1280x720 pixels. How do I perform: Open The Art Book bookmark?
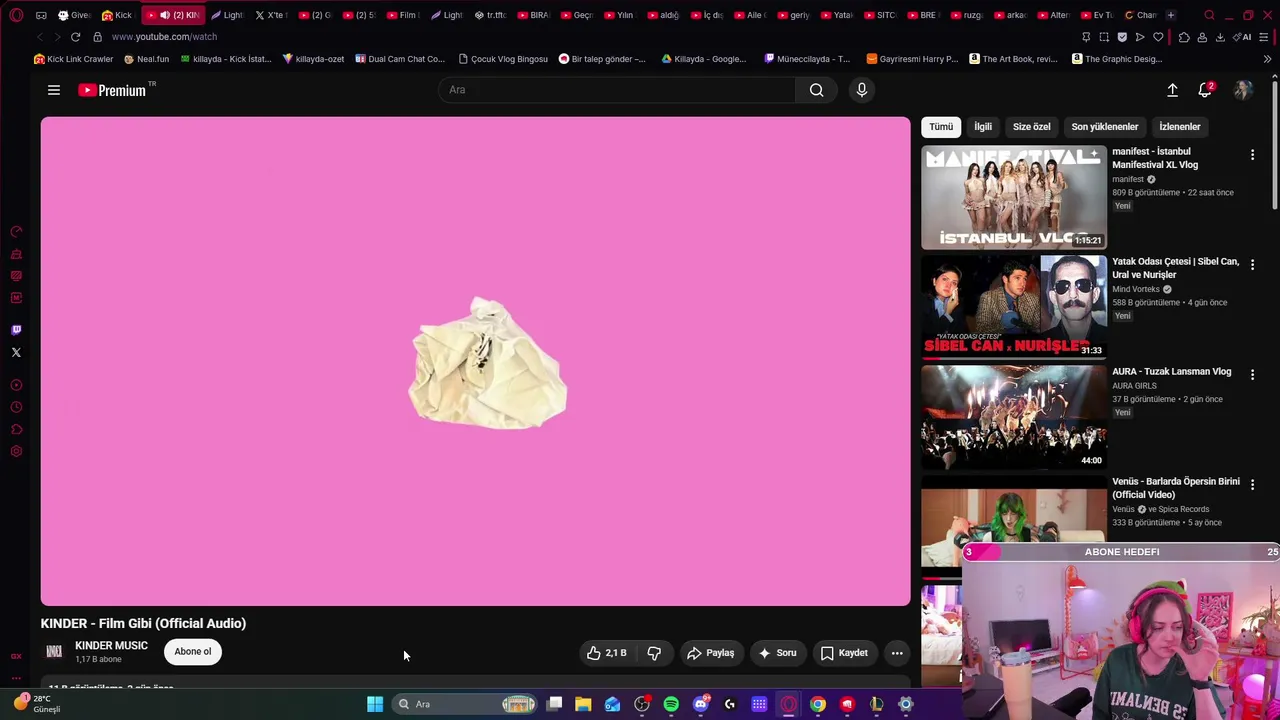[1013, 59]
